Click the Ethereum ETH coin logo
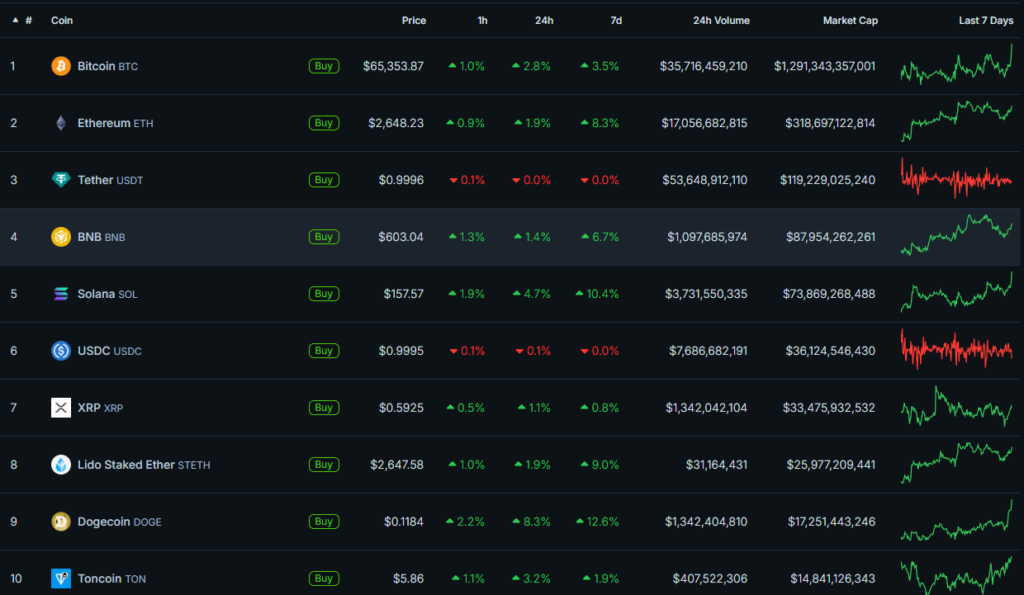 (x=60, y=123)
